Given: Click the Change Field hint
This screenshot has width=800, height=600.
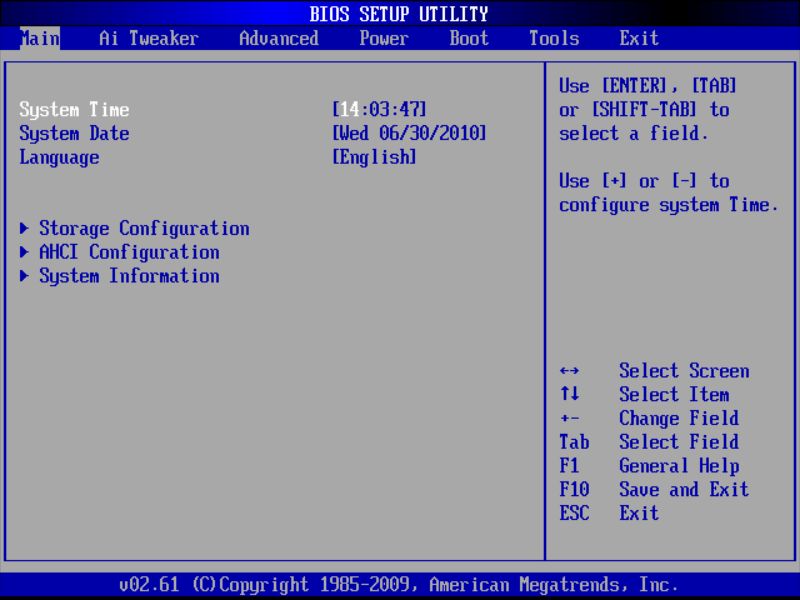Looking at the screenshot, I should pos(679,418).
